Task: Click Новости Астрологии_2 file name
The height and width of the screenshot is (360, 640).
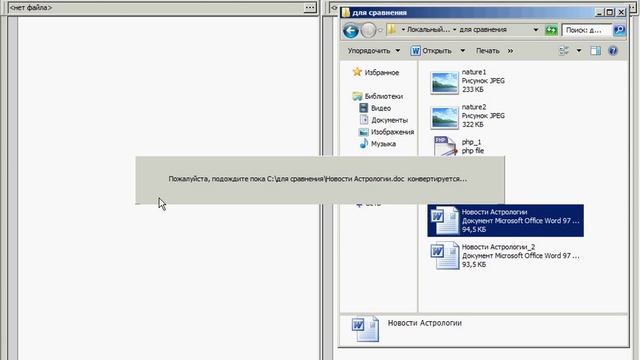Action: 498,247
